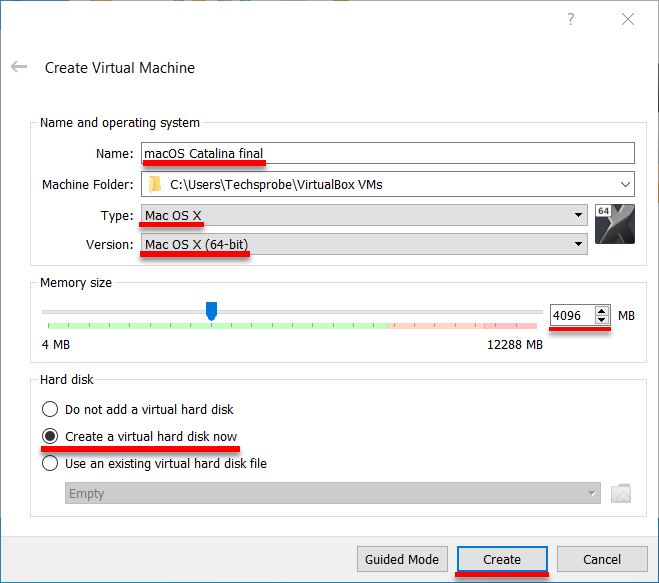Edit the Name text field

(387, 153)
